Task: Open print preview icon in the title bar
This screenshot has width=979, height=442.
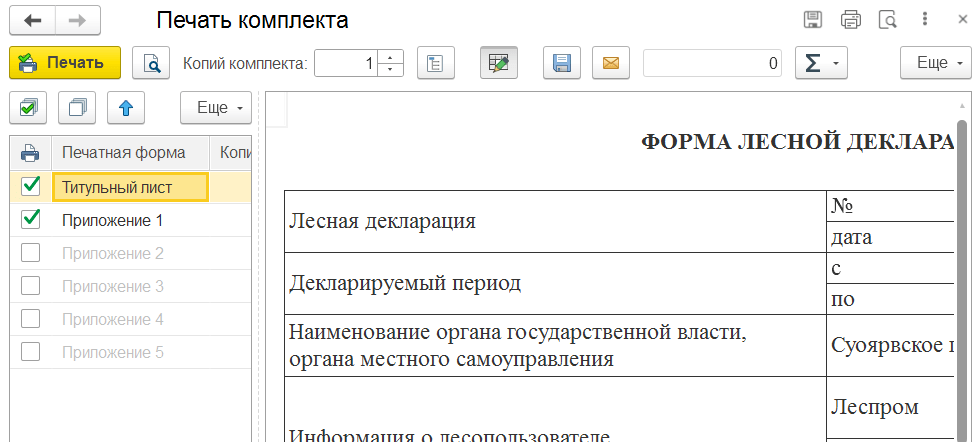Action: pyautogui.click(x=888, y=20)
